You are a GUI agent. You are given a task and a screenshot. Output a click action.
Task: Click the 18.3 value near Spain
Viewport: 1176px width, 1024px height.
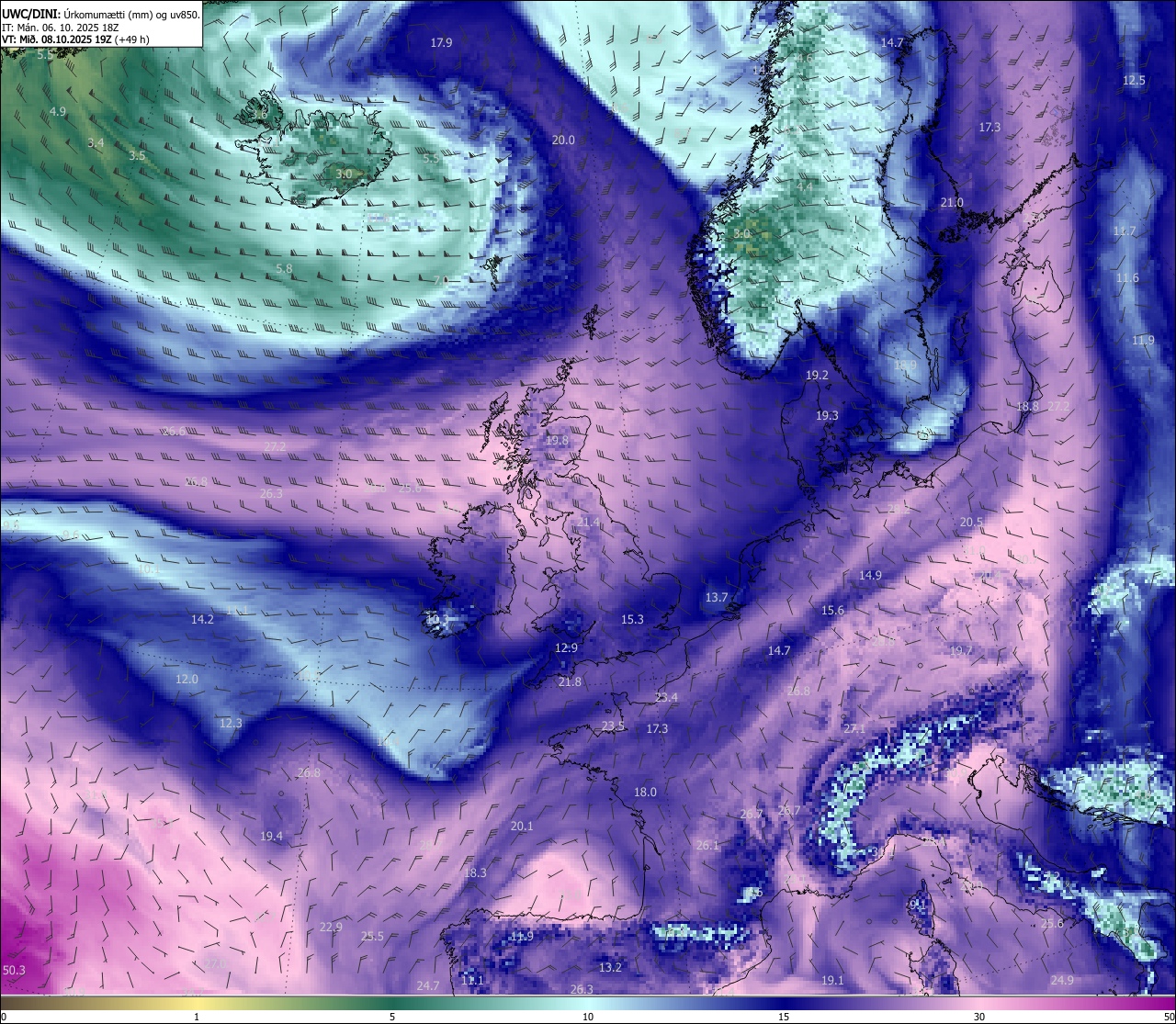[475, 872]
